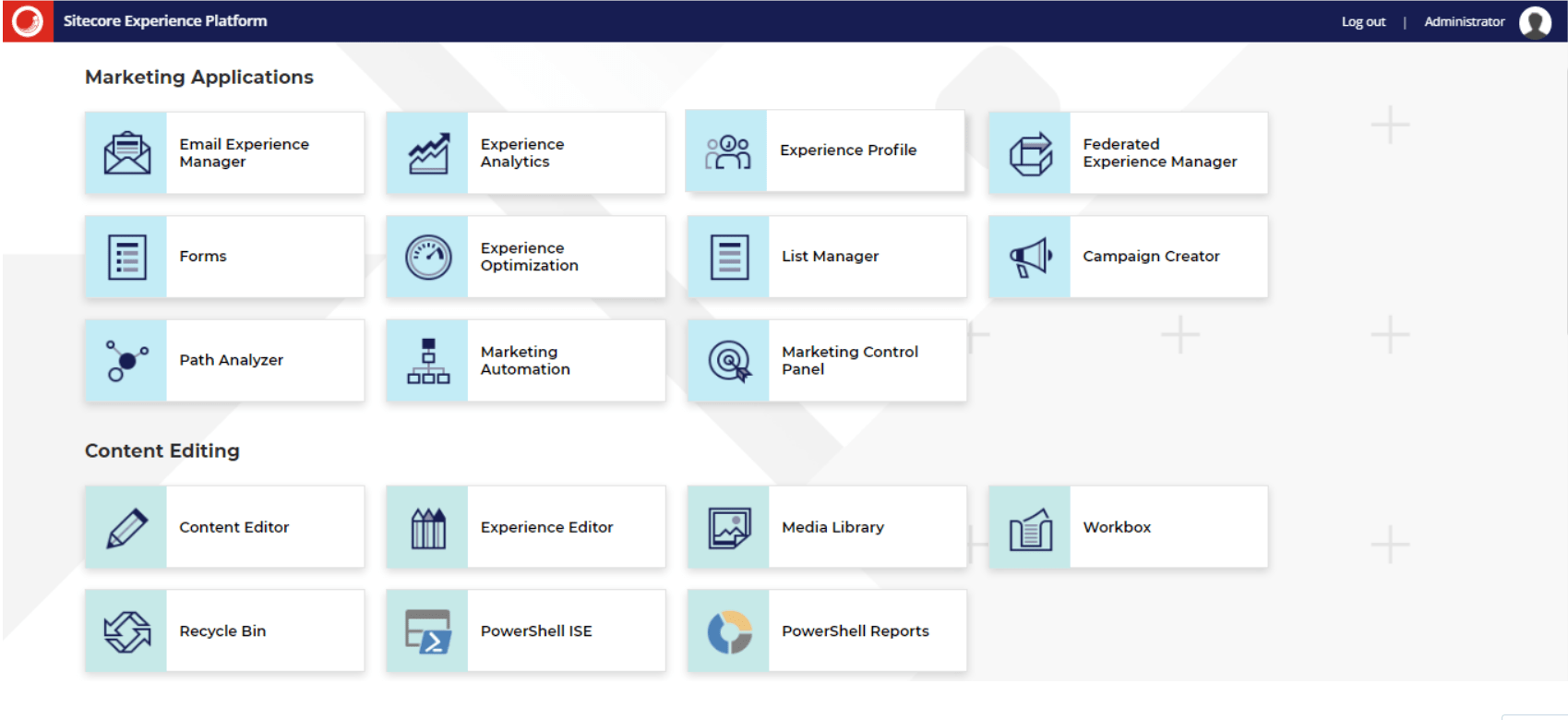Launch the Experience Editor label

(x=546, y=527)
